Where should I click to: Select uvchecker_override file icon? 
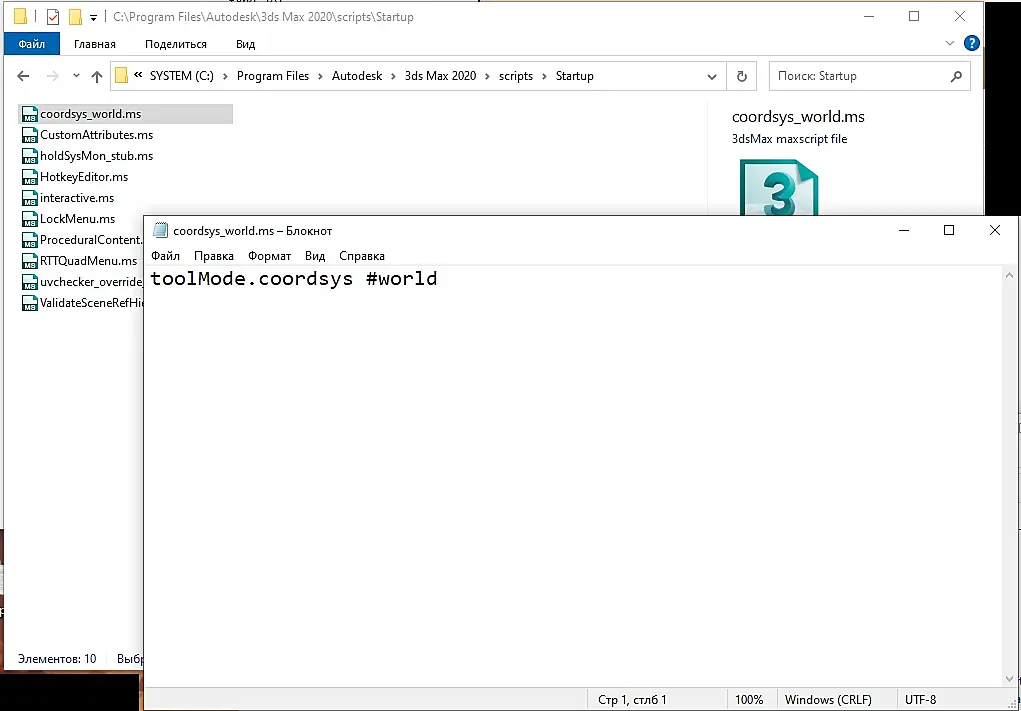[29, 282]
